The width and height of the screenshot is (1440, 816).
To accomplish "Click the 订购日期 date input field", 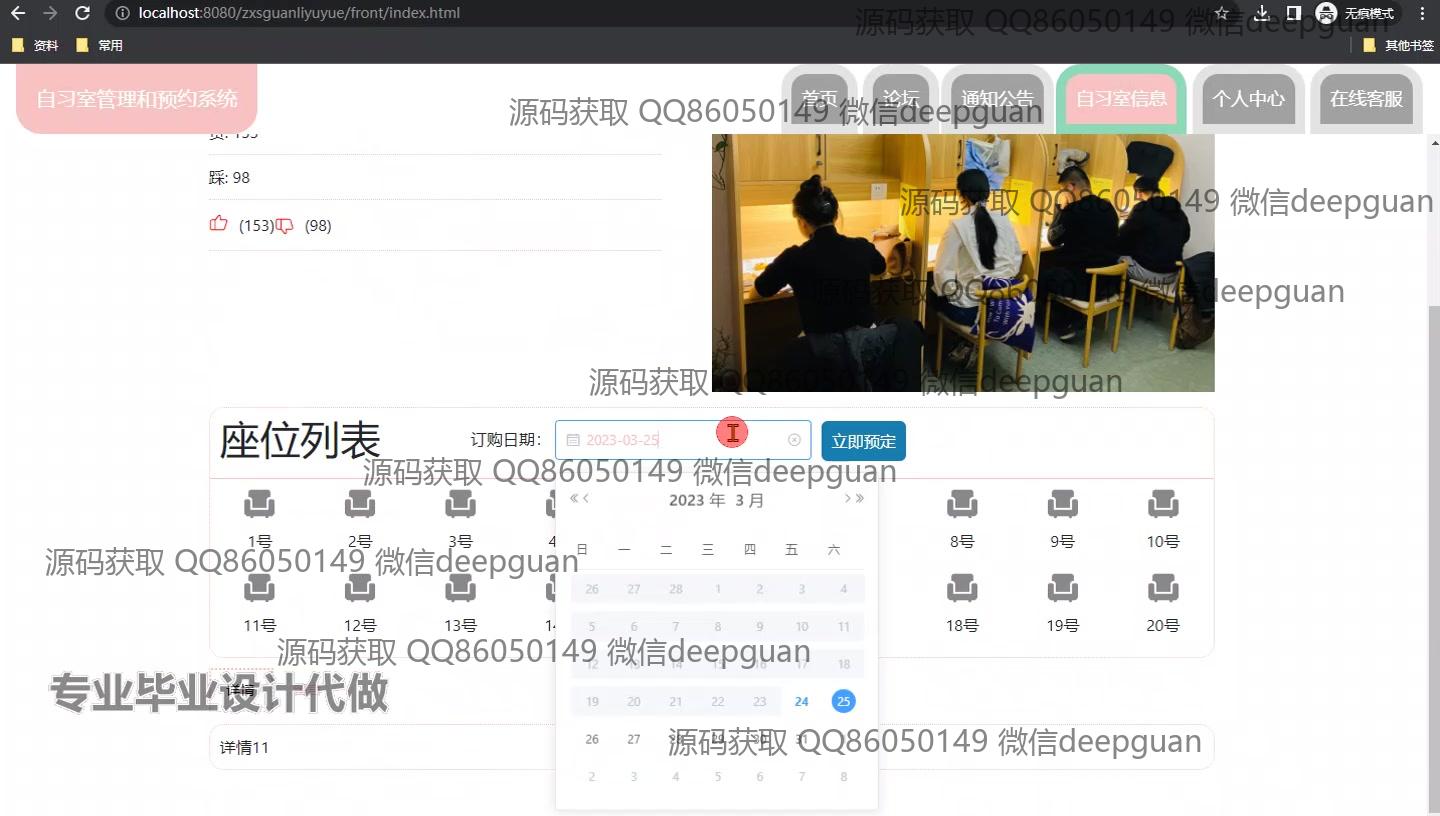I will pyautogui.click(x=683, y=440).
